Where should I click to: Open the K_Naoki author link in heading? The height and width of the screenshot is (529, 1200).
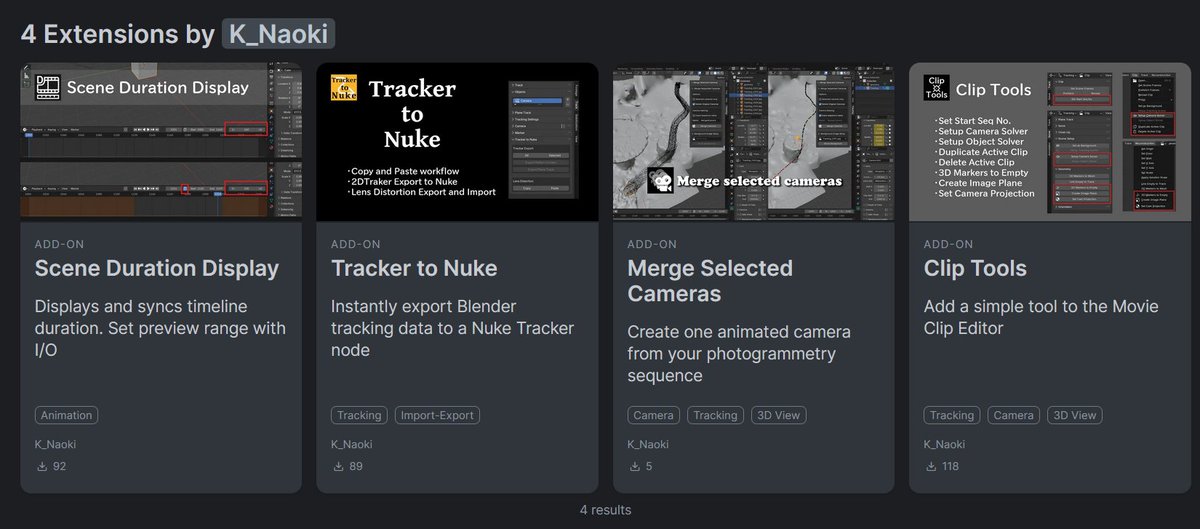pyautogui.click(x=278, y=33)
